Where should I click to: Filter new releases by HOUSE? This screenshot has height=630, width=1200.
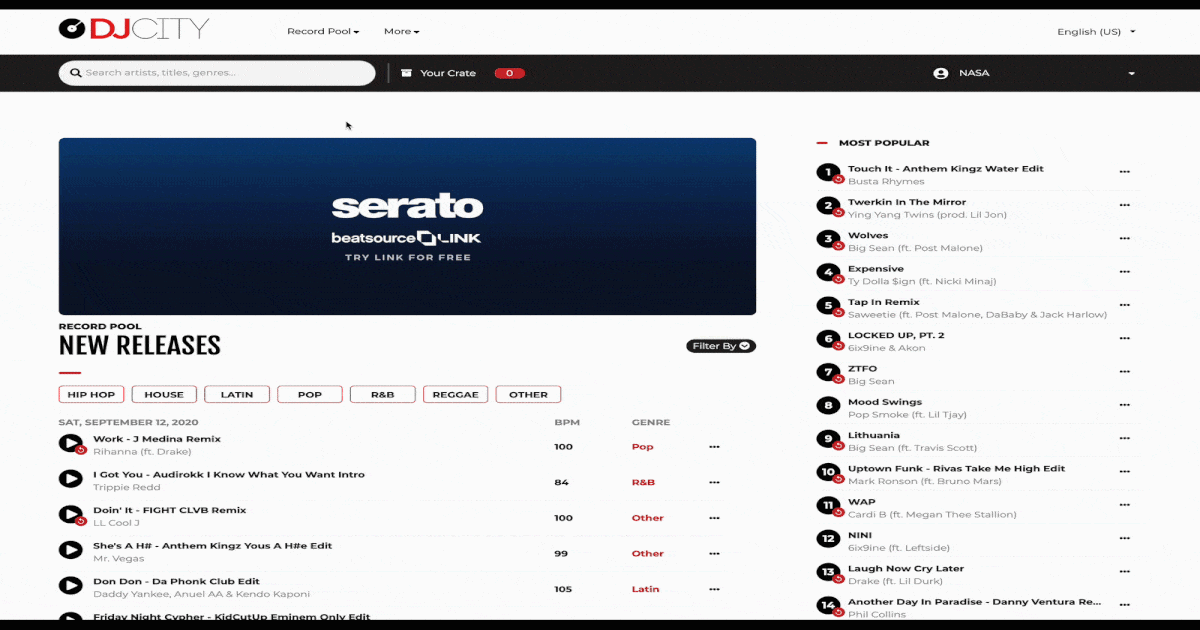tap(164, 394)
